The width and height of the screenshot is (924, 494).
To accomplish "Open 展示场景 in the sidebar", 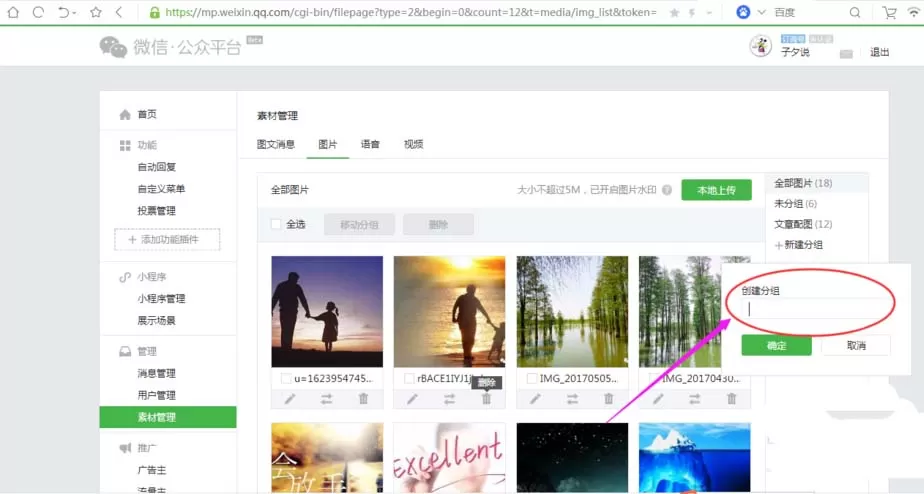I will (156, 320).
